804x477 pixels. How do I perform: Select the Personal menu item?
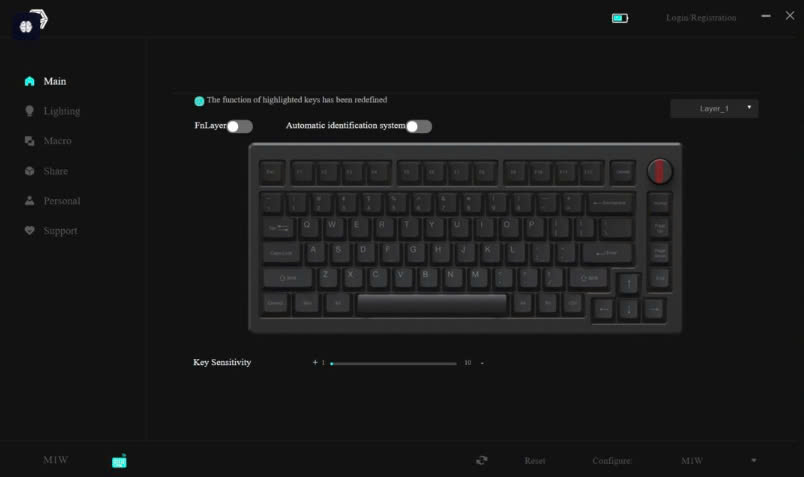(62, 201)
